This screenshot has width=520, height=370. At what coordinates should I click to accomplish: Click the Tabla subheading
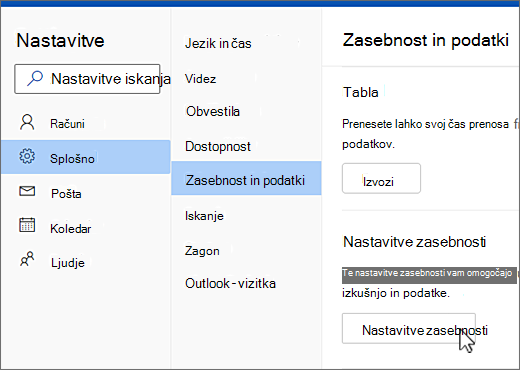coord(361,92)
